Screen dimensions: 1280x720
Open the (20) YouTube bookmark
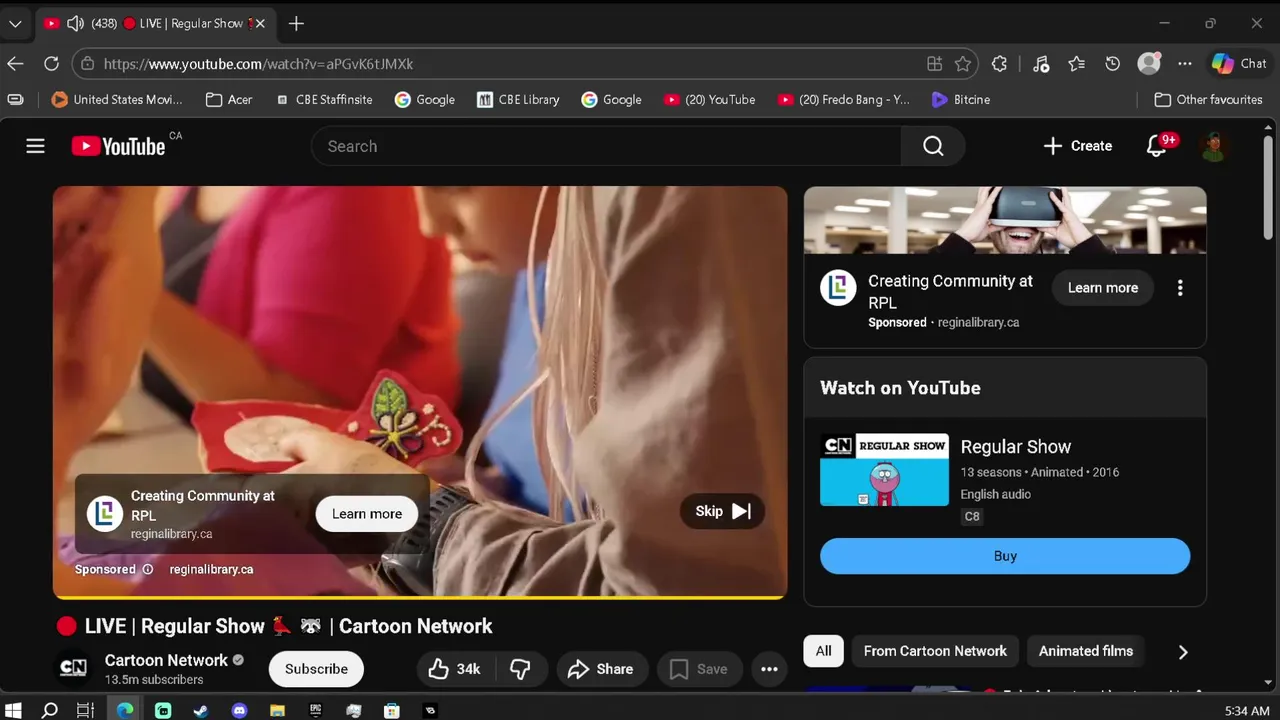710,99
